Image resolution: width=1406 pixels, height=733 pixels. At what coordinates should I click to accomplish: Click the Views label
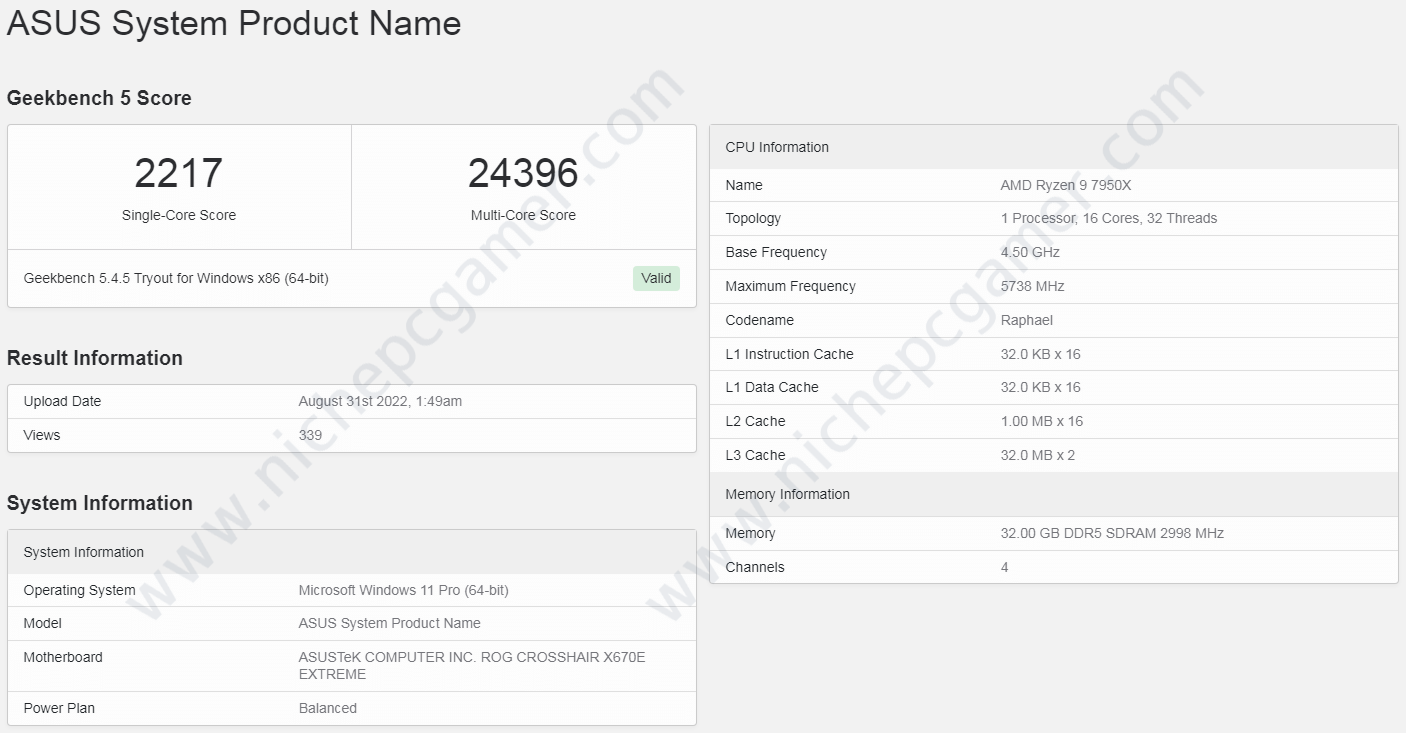tap(42, 435)
